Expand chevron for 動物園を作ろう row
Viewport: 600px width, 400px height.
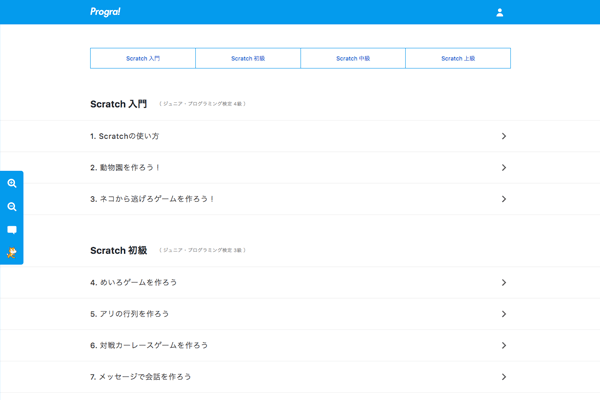(504, 168)
